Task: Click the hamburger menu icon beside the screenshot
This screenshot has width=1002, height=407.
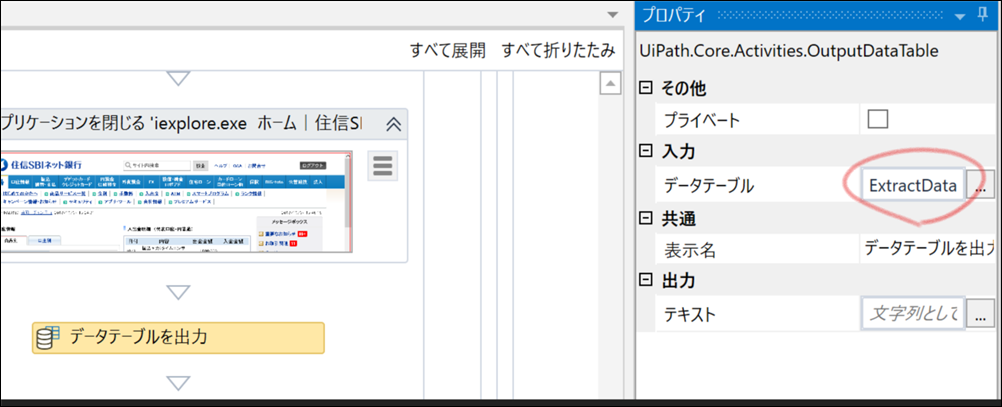Action: pyautogui.click(x=382, y=166)
